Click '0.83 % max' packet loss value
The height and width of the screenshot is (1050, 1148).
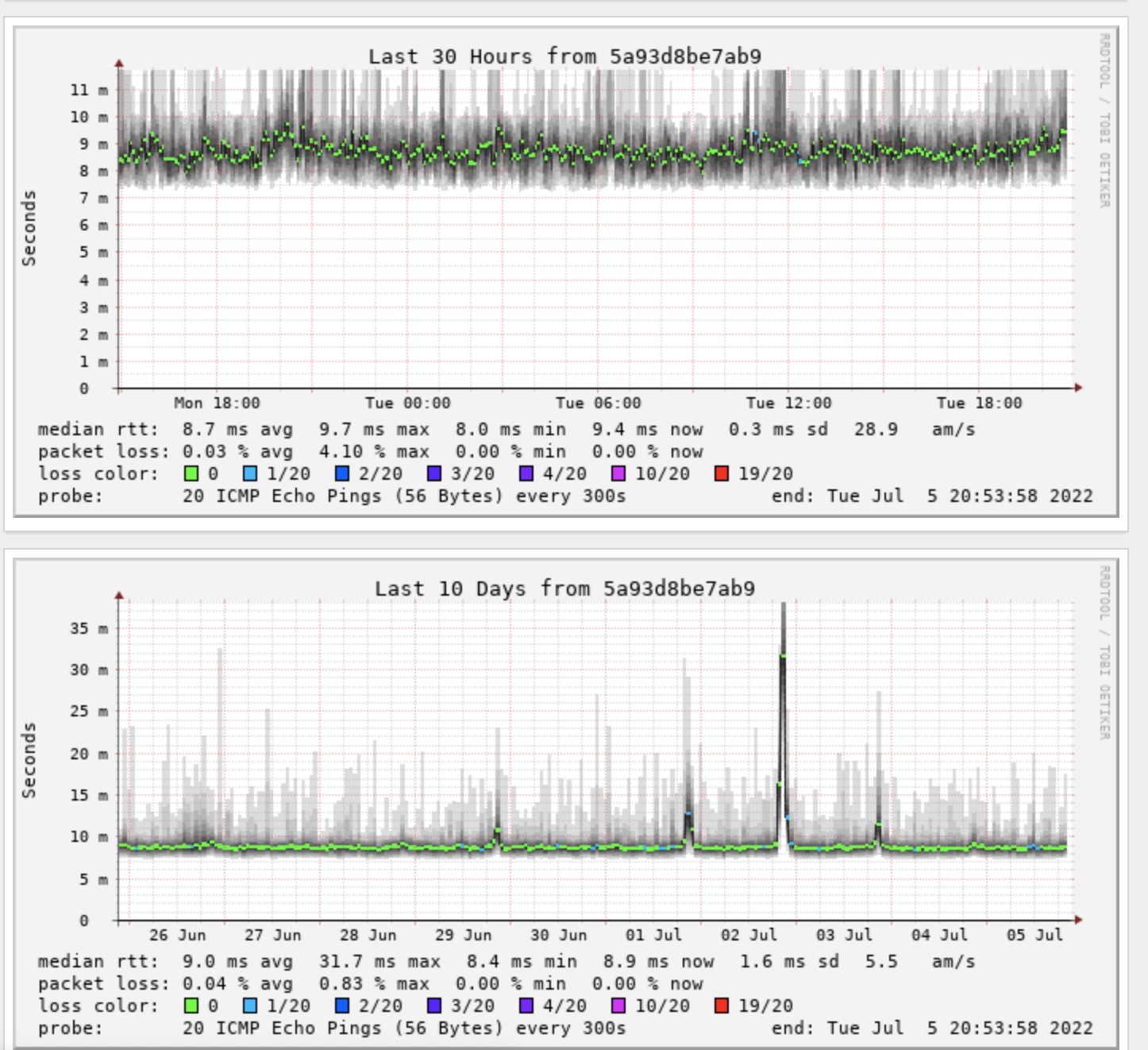point(374,984)
